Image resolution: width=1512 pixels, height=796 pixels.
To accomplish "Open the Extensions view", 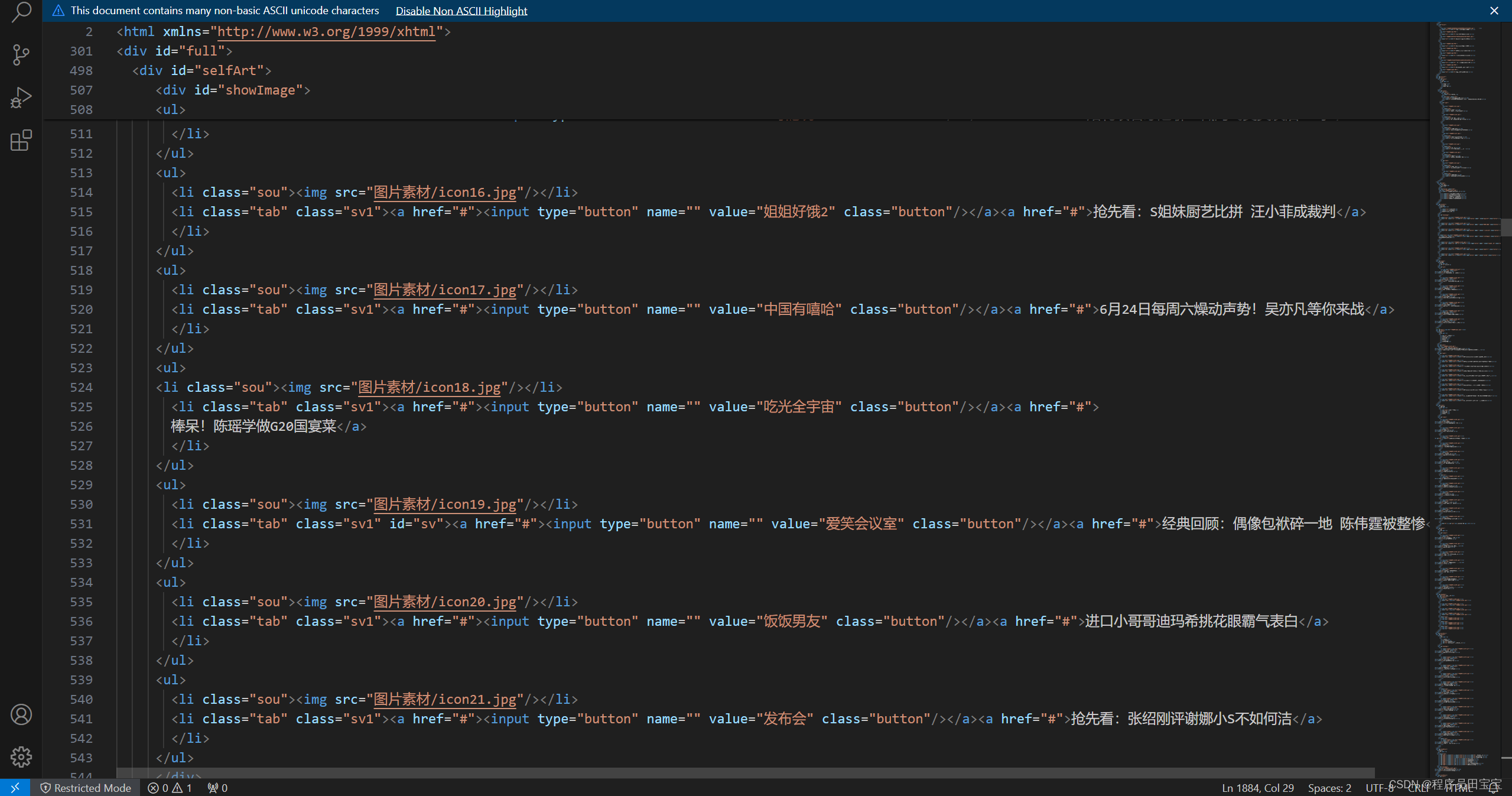I will click(21, 141).
